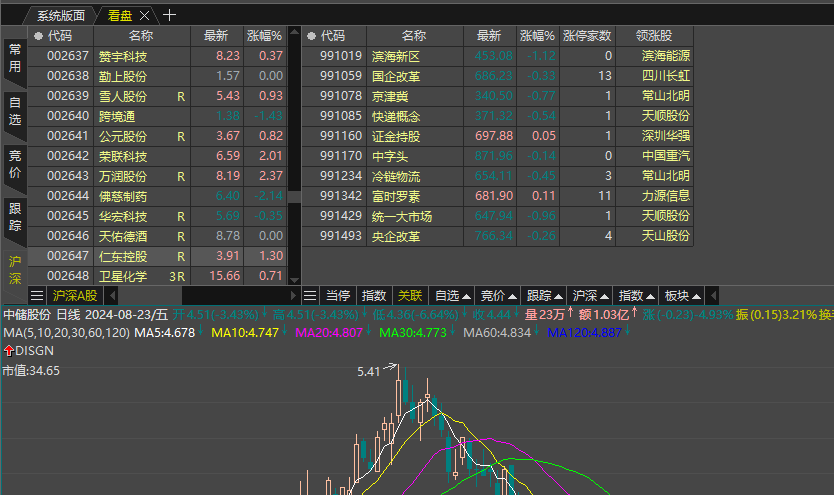Sort sector list by 领涨股 column
Screen dimensions: 834x495
click(x=654, y=36)
